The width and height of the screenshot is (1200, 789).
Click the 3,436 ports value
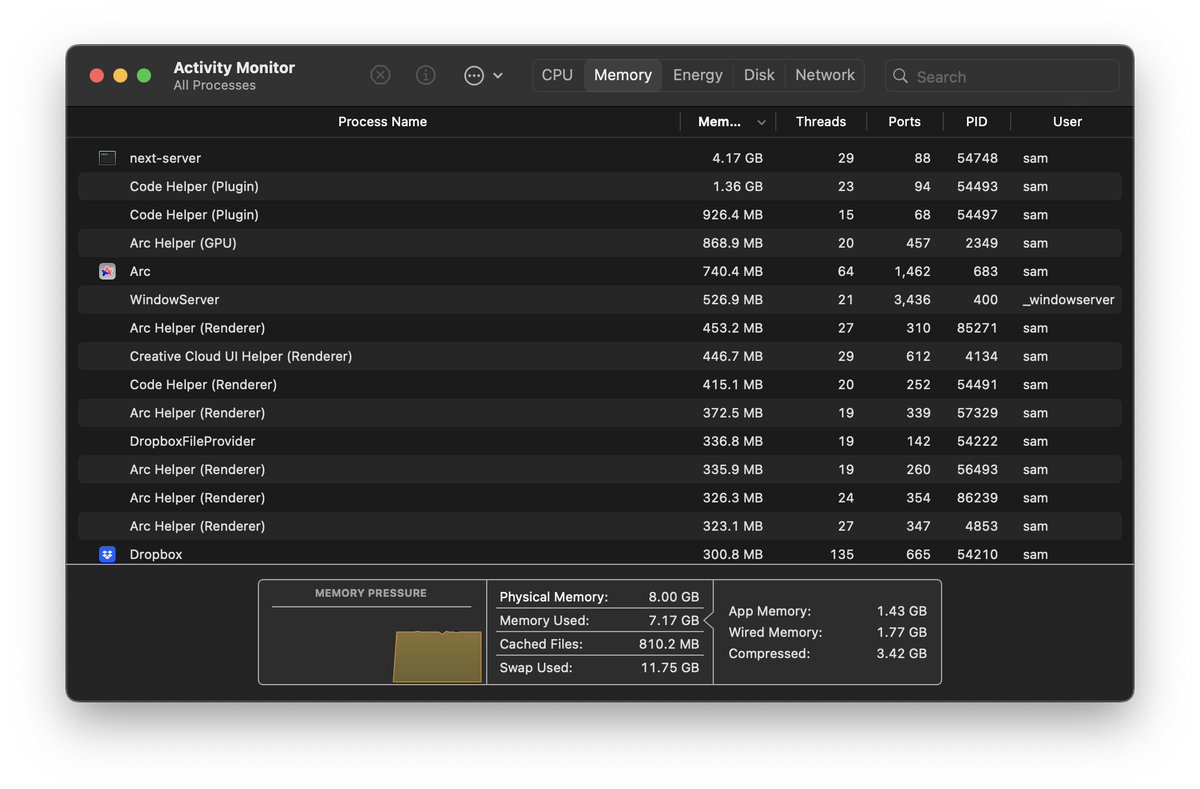pyautogui.click(x=911, y=300)
